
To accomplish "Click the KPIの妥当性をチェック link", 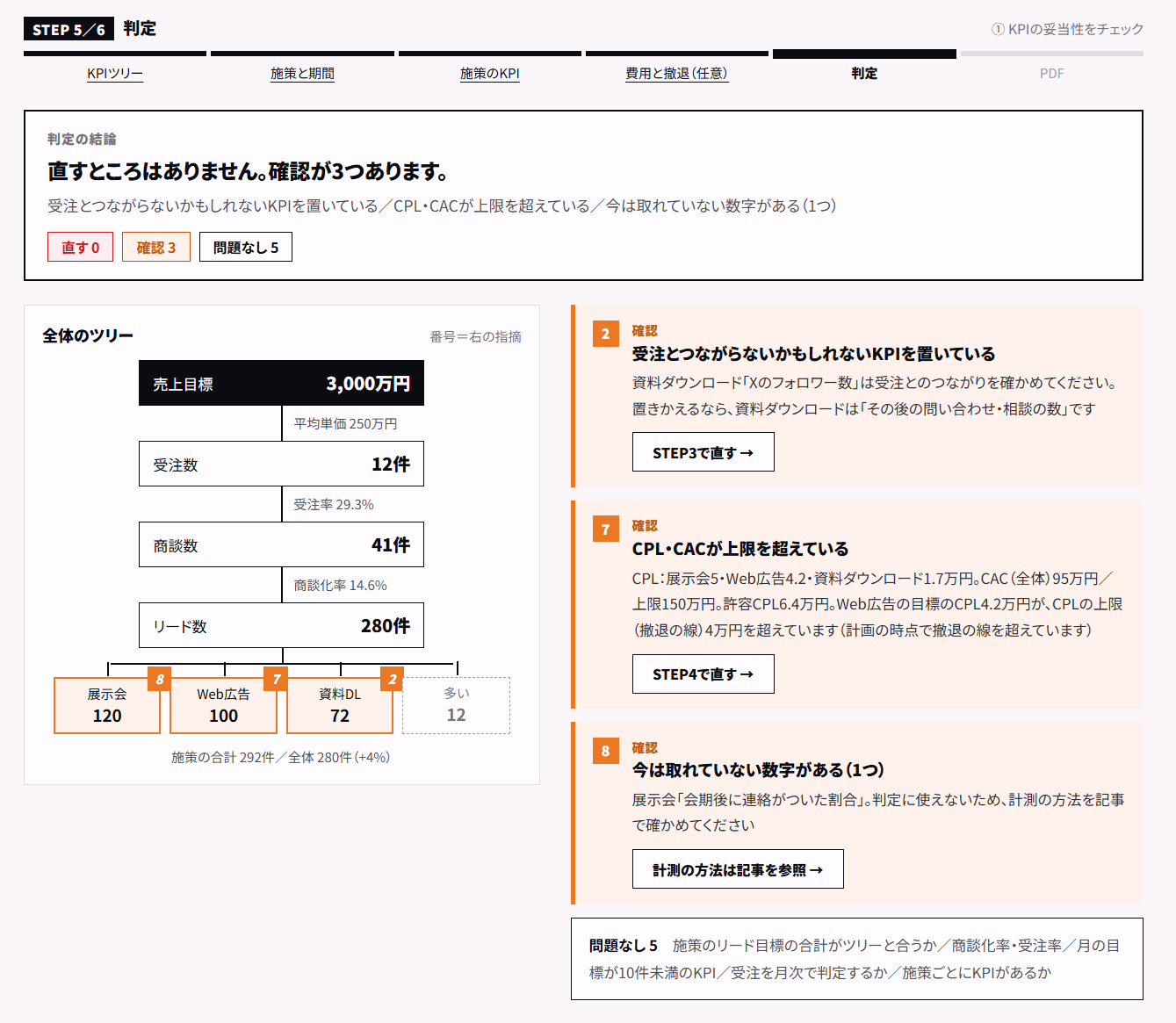I will (1067, 29).
